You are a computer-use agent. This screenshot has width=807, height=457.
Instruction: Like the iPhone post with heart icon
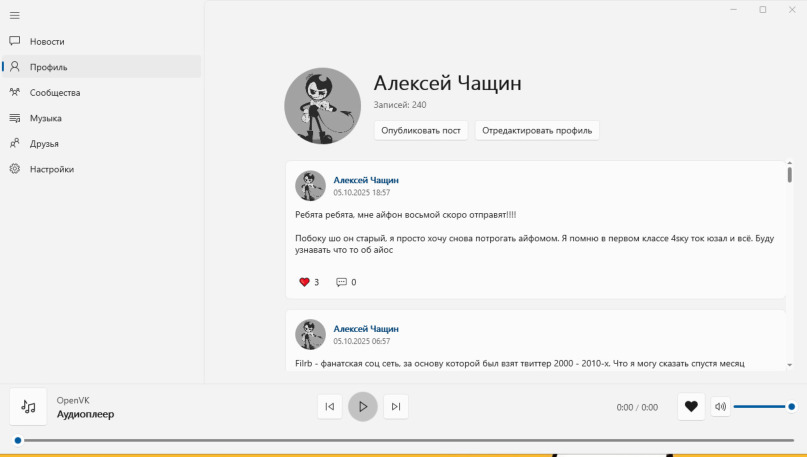click(x=304, y=282)
